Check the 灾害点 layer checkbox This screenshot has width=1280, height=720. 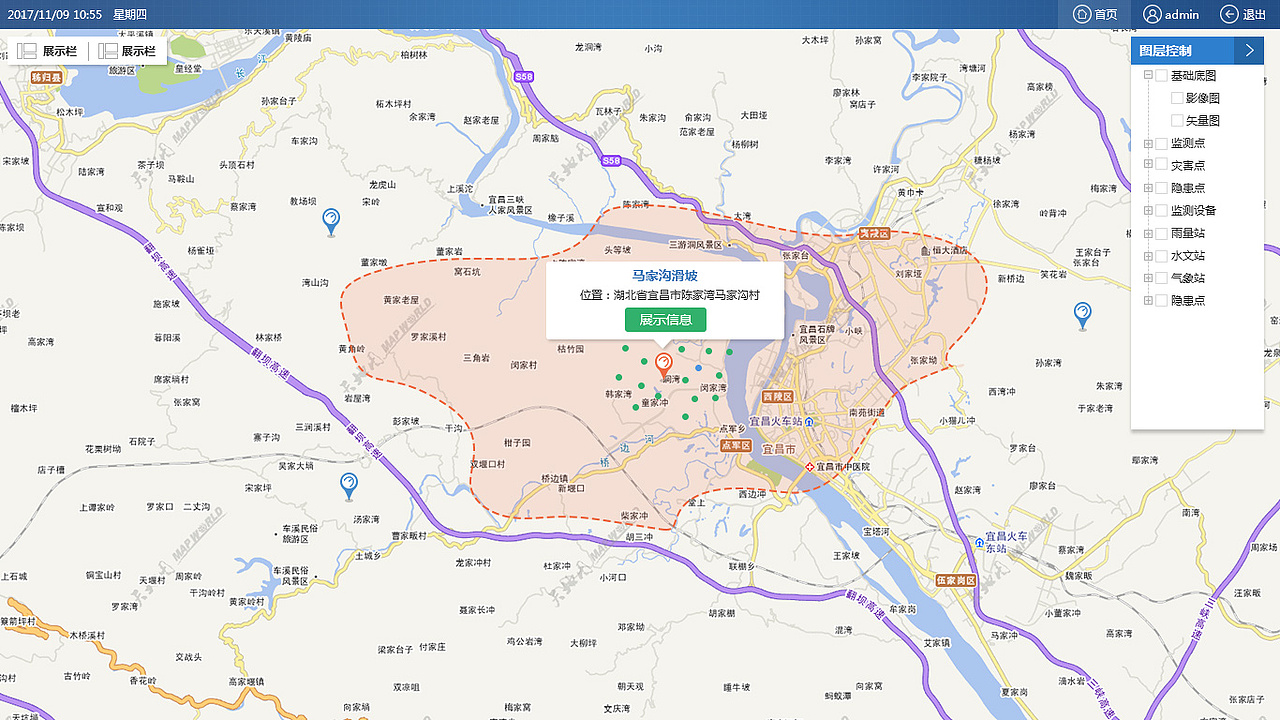pos(1162,165)
